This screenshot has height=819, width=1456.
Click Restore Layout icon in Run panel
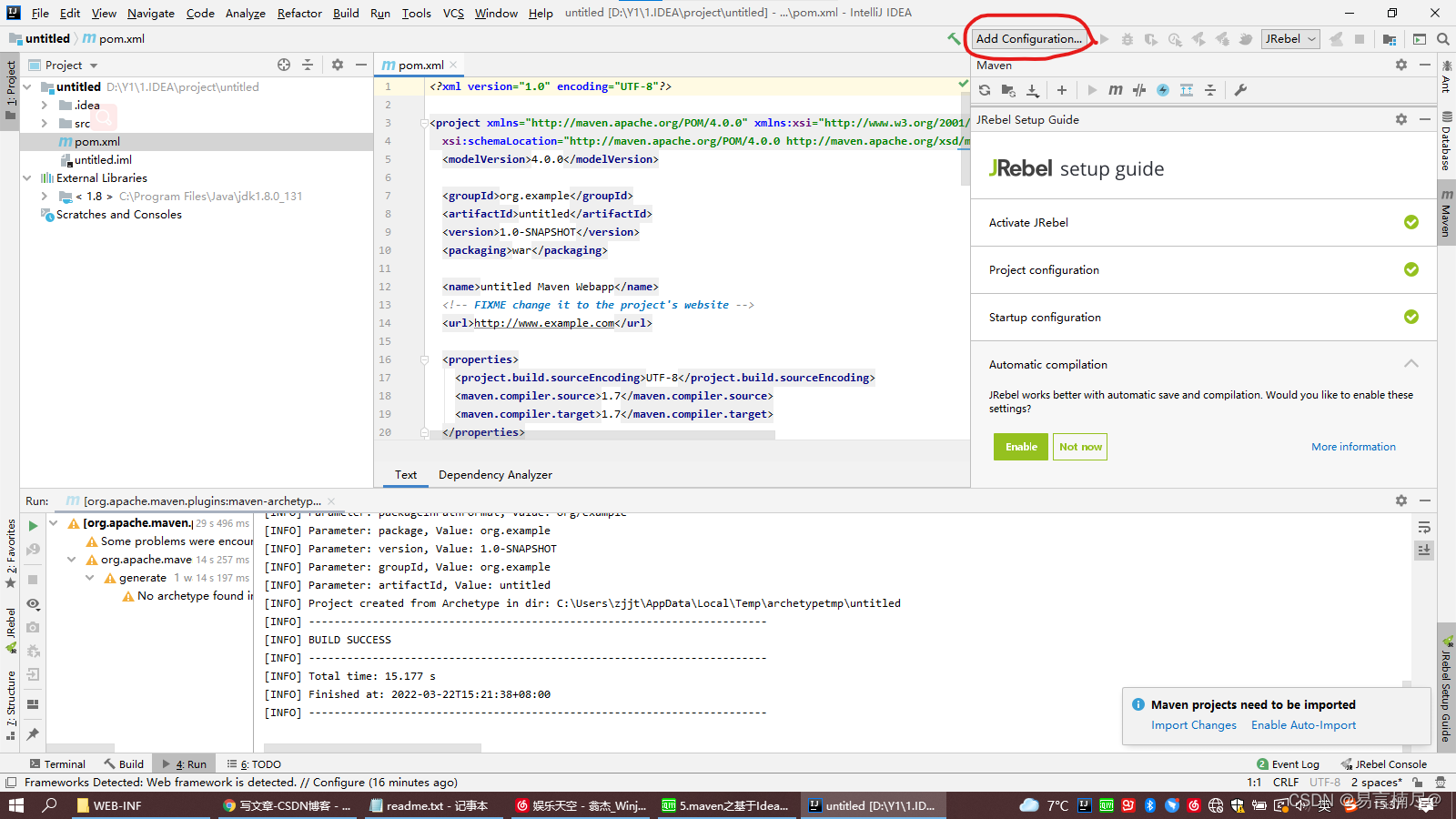point(33,704)
